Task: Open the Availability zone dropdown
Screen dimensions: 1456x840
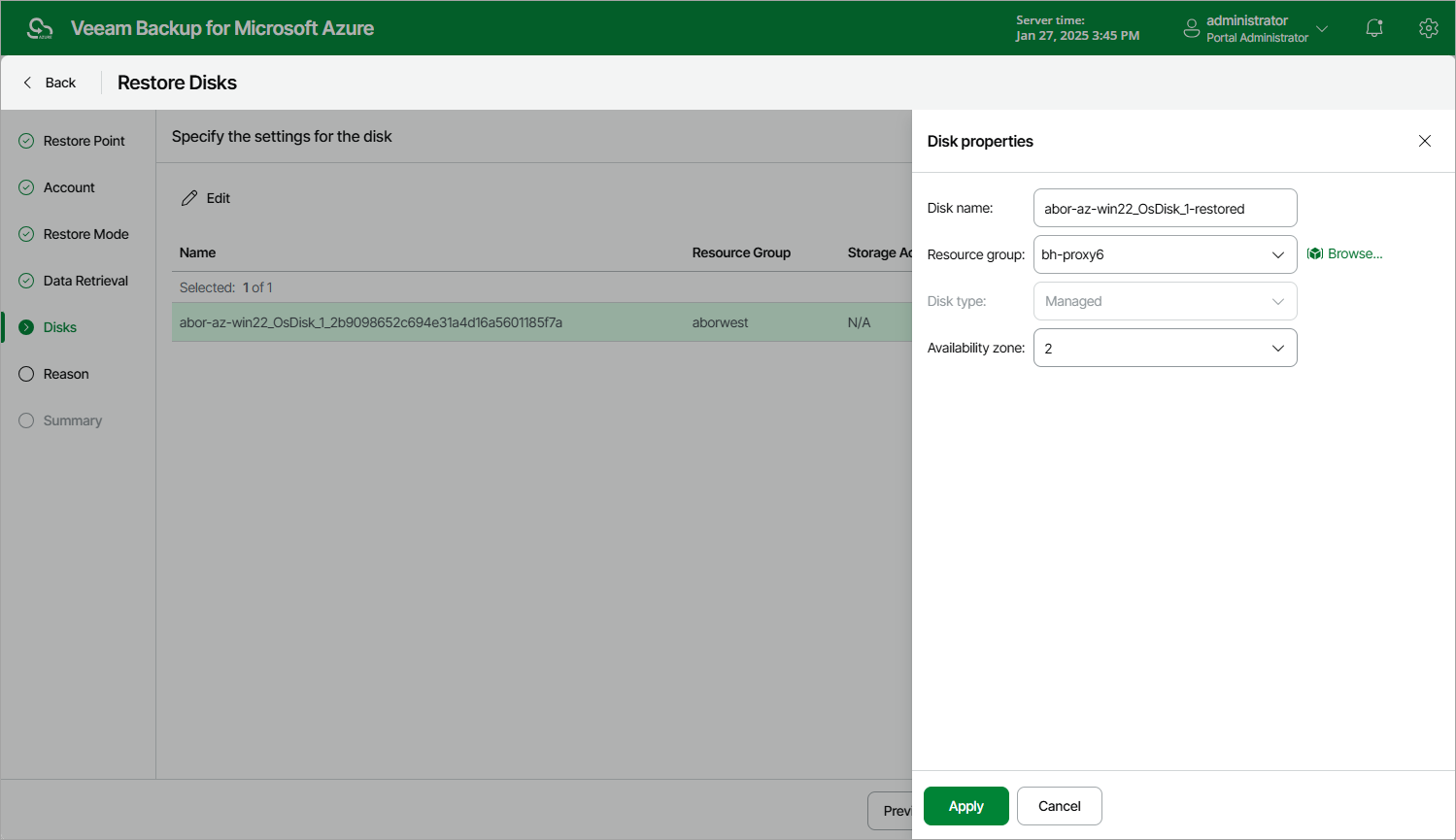Action: point(1166,348)
